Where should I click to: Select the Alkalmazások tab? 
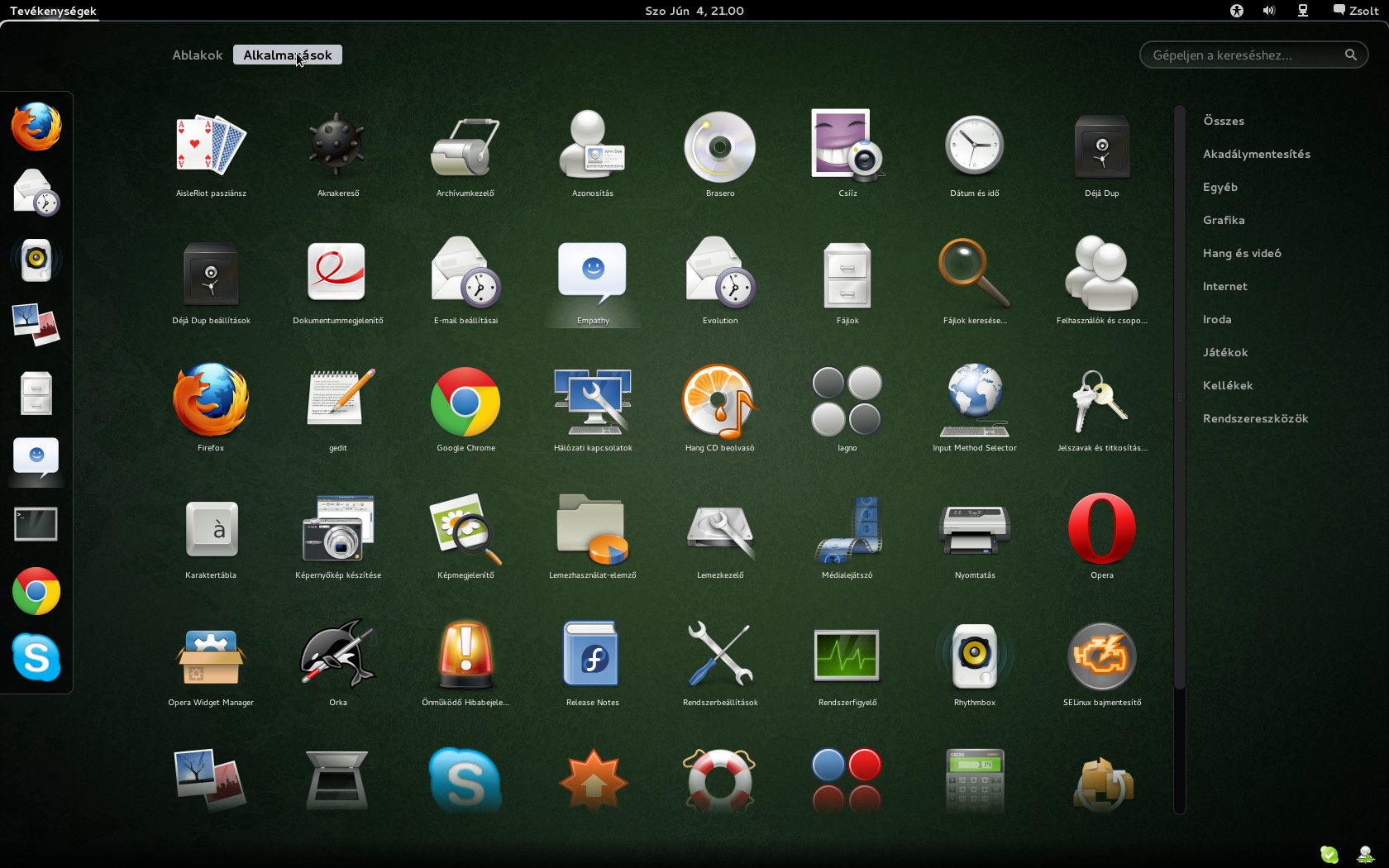tap(288, 55)
